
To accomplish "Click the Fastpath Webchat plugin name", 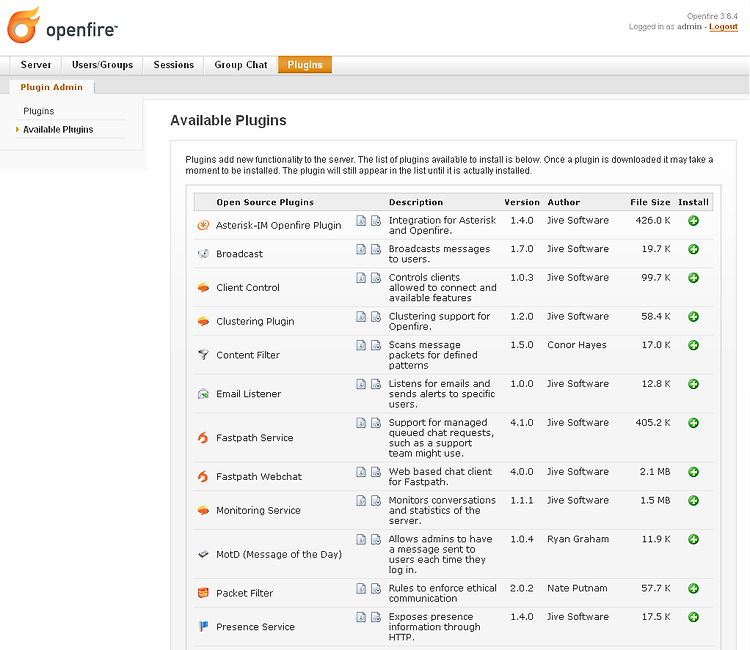I will pyautogui.click(x=259, y=476).
